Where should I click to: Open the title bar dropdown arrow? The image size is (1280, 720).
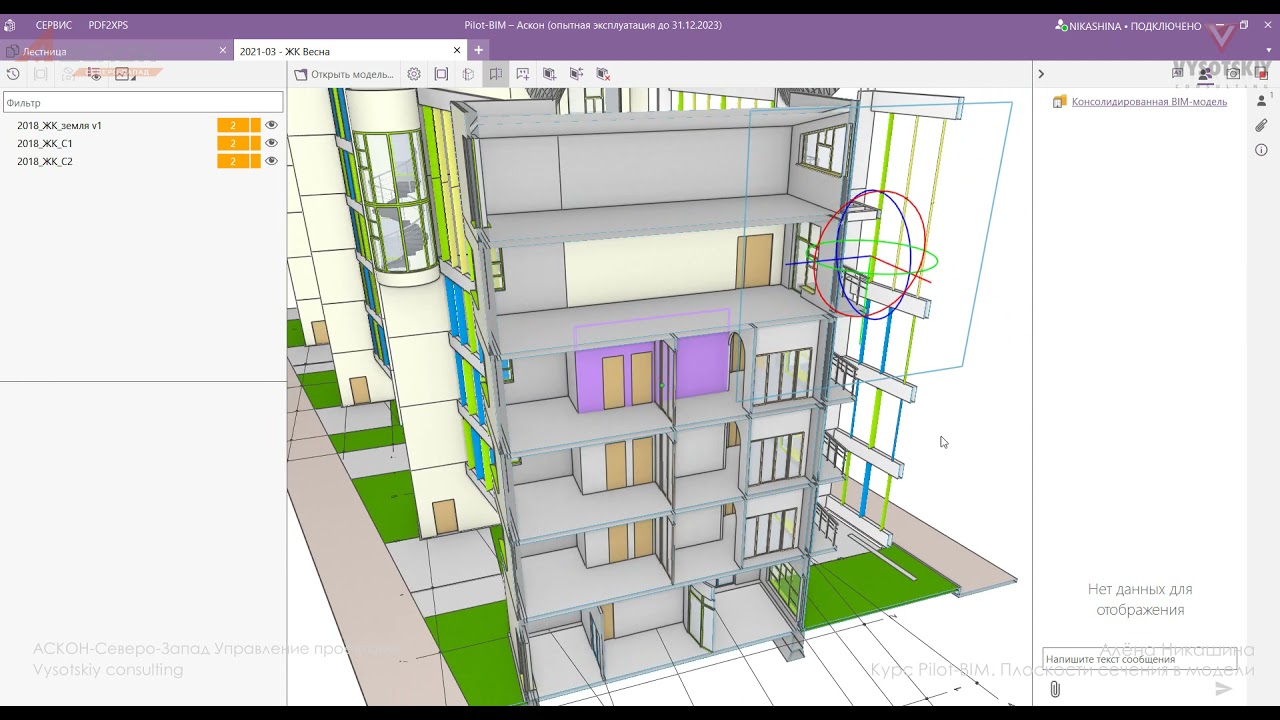click(1268, 50)
